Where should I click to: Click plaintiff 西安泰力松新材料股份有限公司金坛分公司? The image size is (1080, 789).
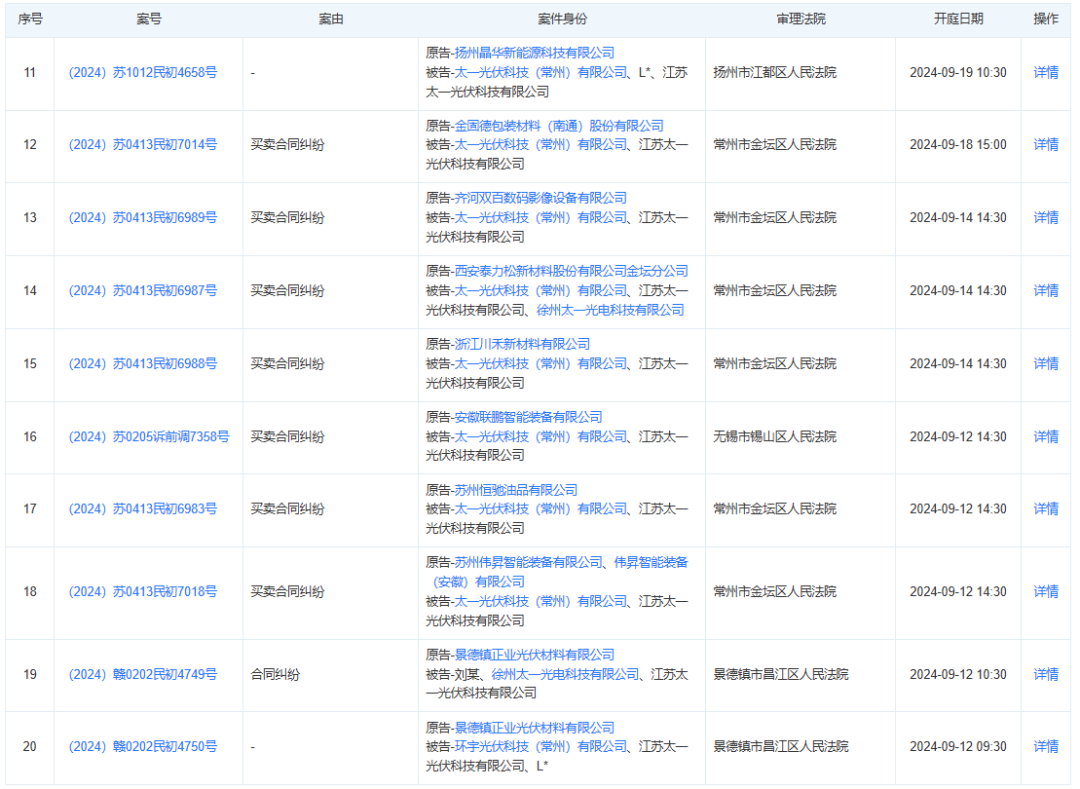pos(570,271)
